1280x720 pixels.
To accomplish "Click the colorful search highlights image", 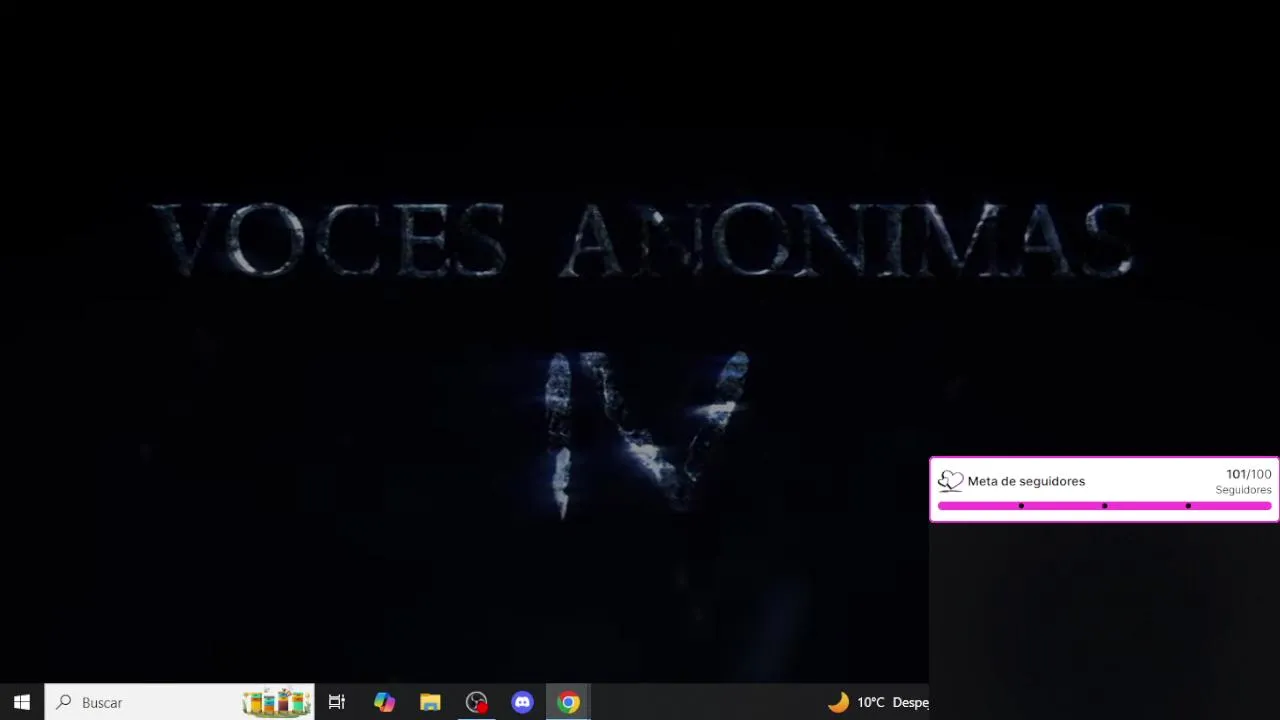I will 277,702.
